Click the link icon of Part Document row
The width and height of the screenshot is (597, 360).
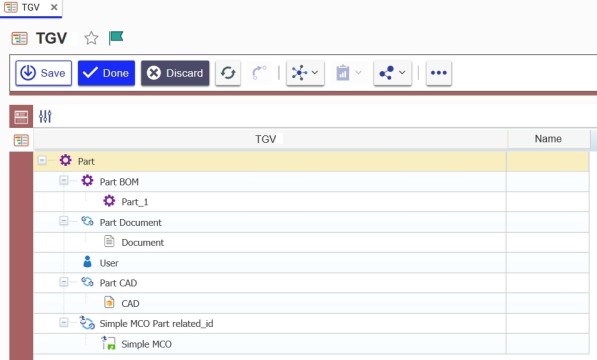click(87, 221)
